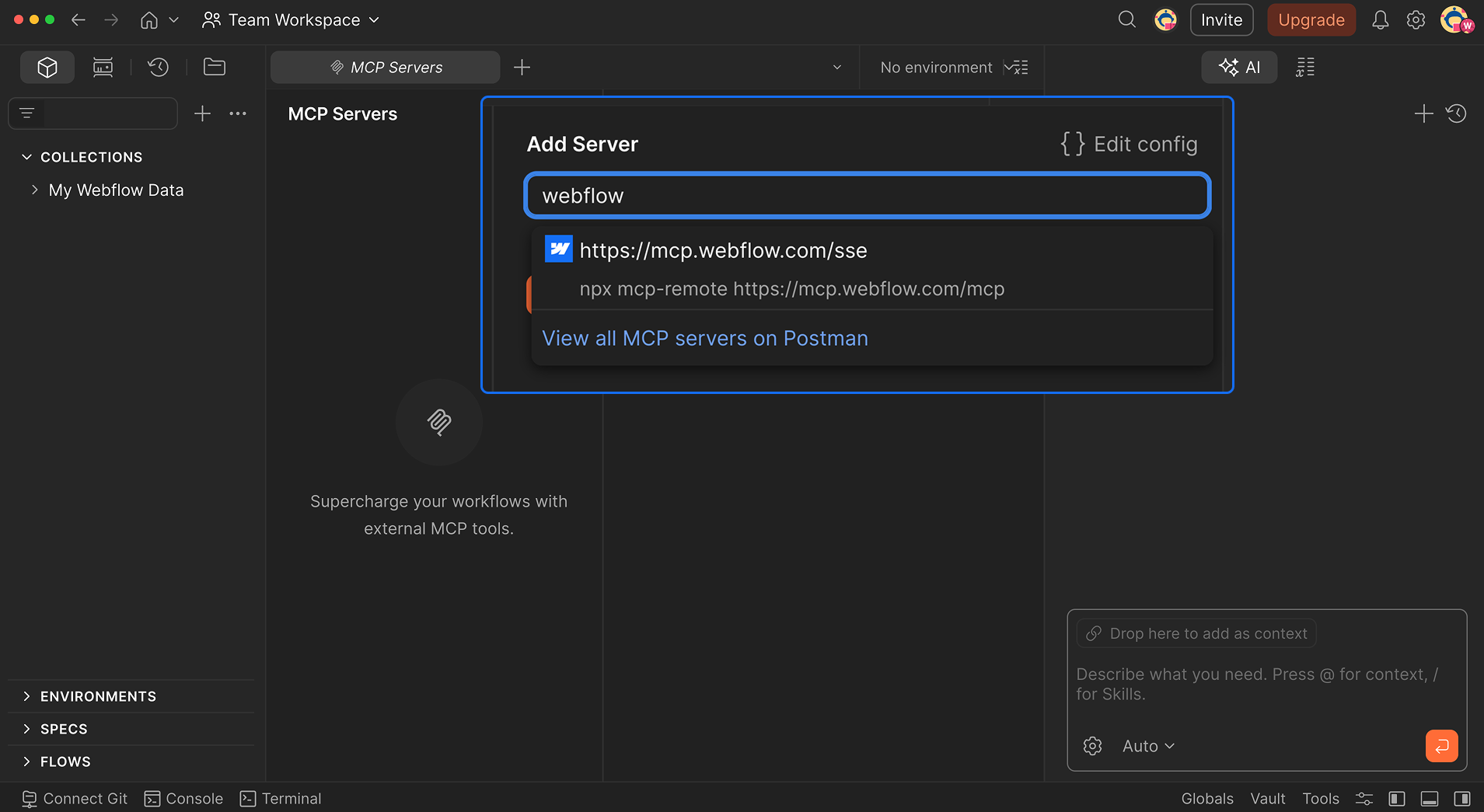Viewport: 1484px width, 812px height.
Task: Open the Console in status bar
Action: pyautogui.click(x=183, y=799)
